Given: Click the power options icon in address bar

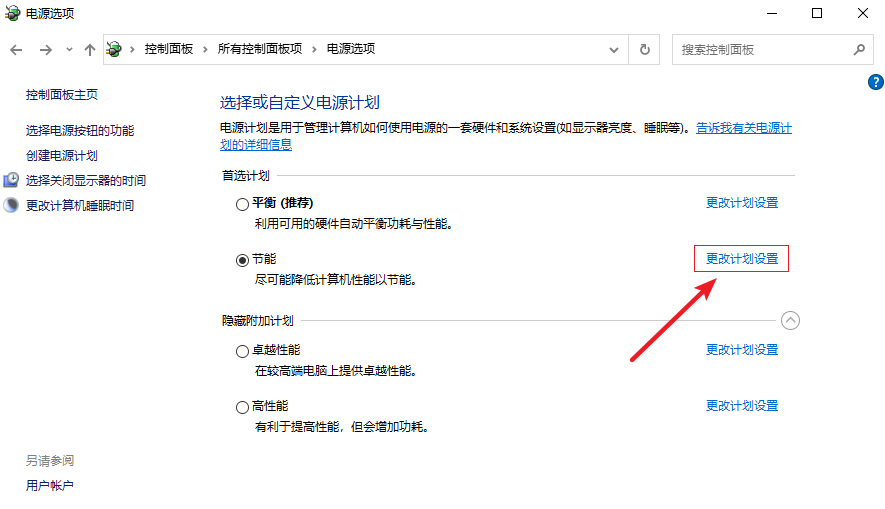Looking at the screenshot, I should coord(116,49).
